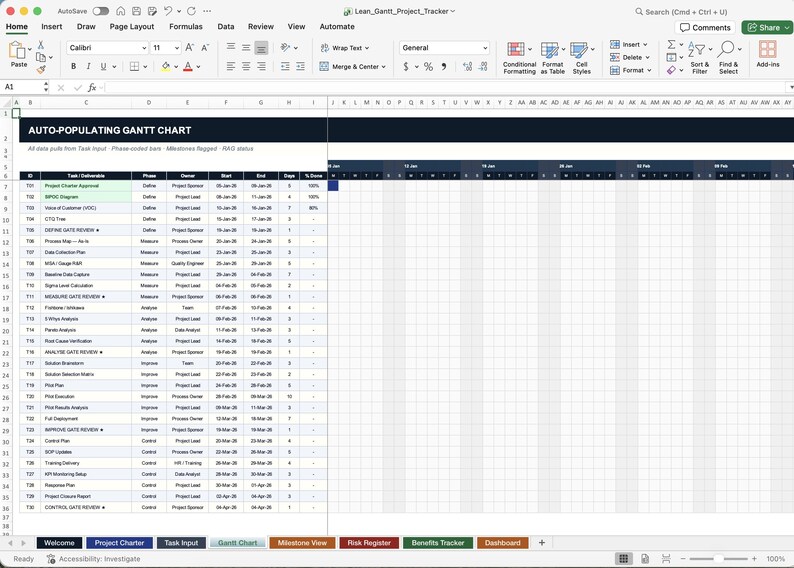794x568 pixels.
Task: Click the Format Painter brush icon
Action: pyautogui.click(x=41, y=69)
